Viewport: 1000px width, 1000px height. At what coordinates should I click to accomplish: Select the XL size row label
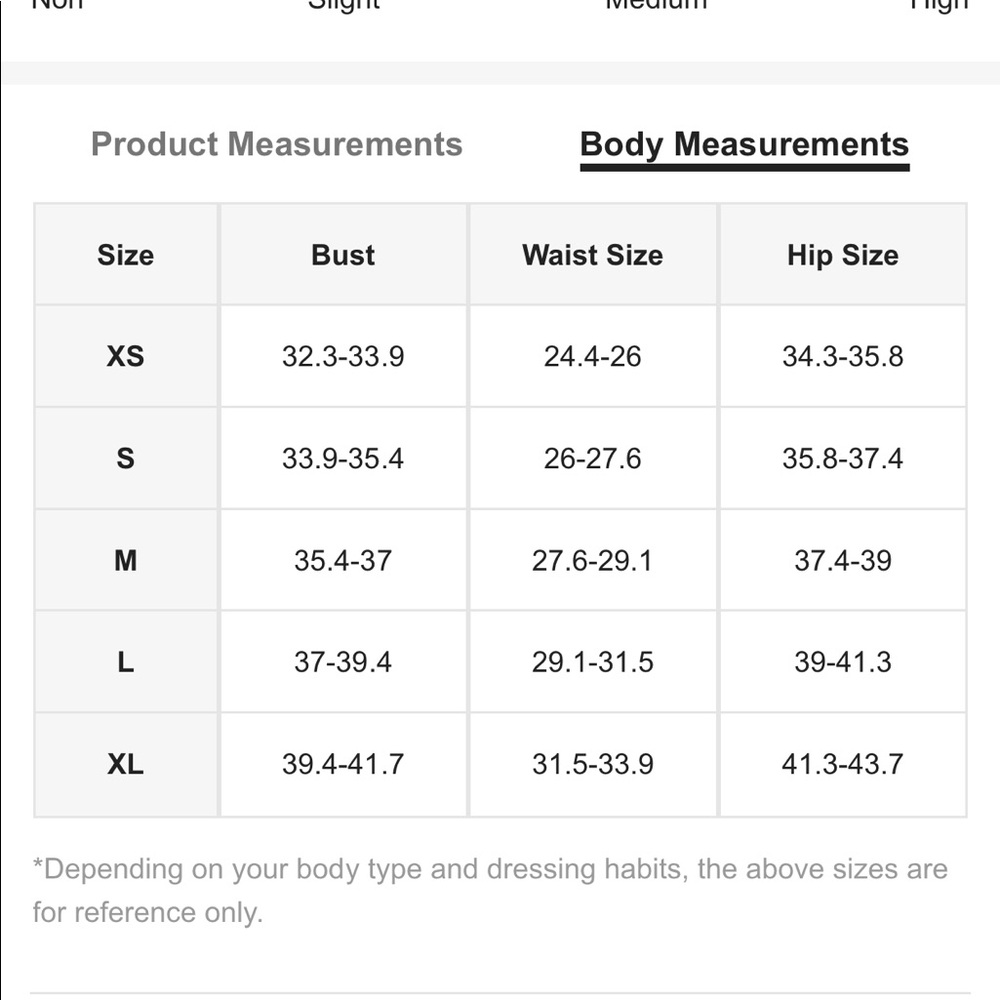[x=126, y=764]
